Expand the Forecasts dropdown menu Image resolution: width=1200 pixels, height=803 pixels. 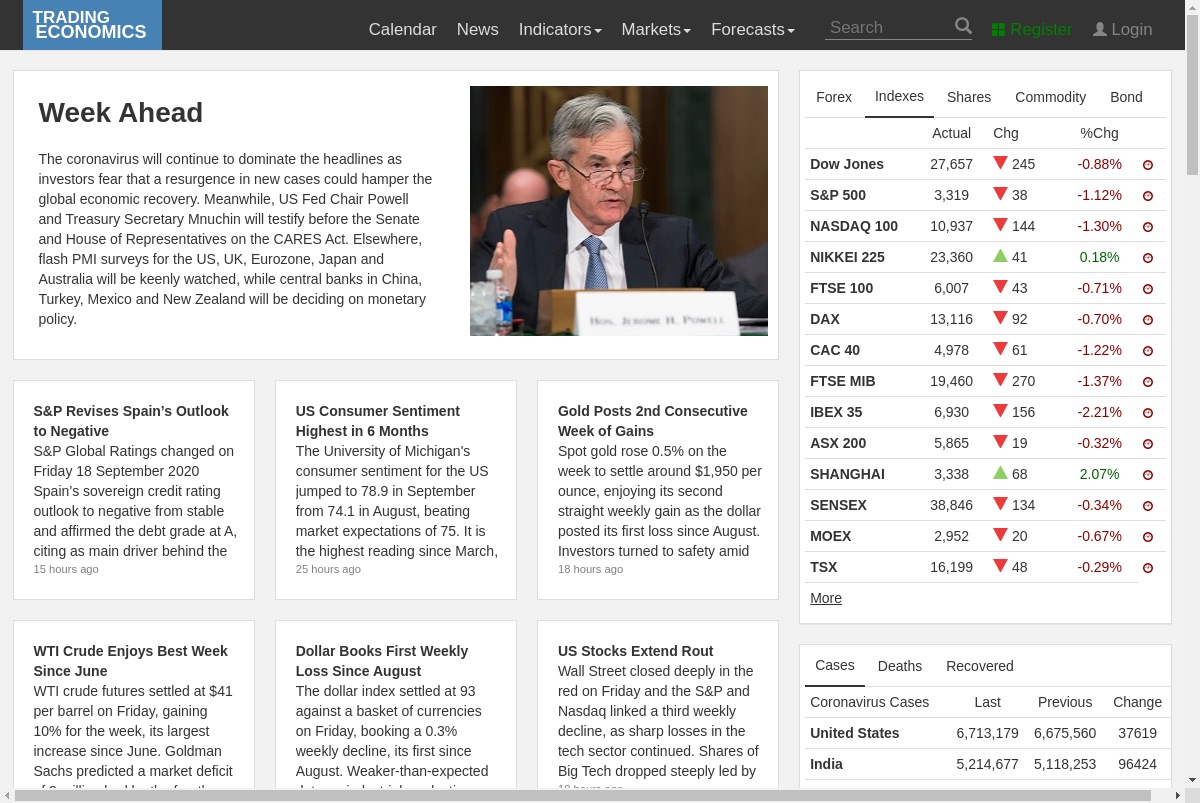753,30
